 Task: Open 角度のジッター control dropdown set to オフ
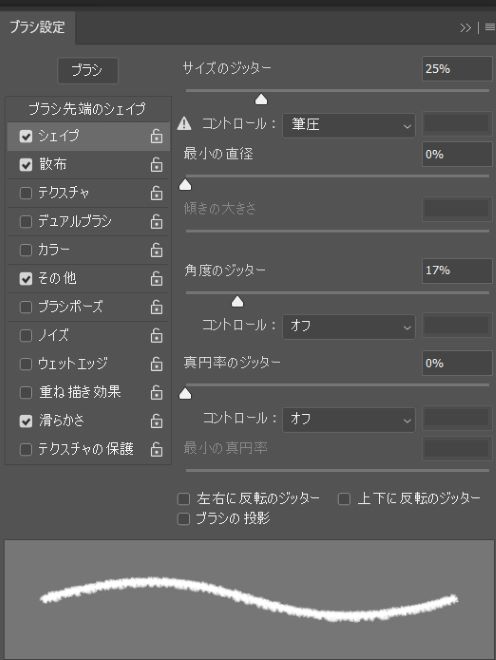[x=349, y=327]
